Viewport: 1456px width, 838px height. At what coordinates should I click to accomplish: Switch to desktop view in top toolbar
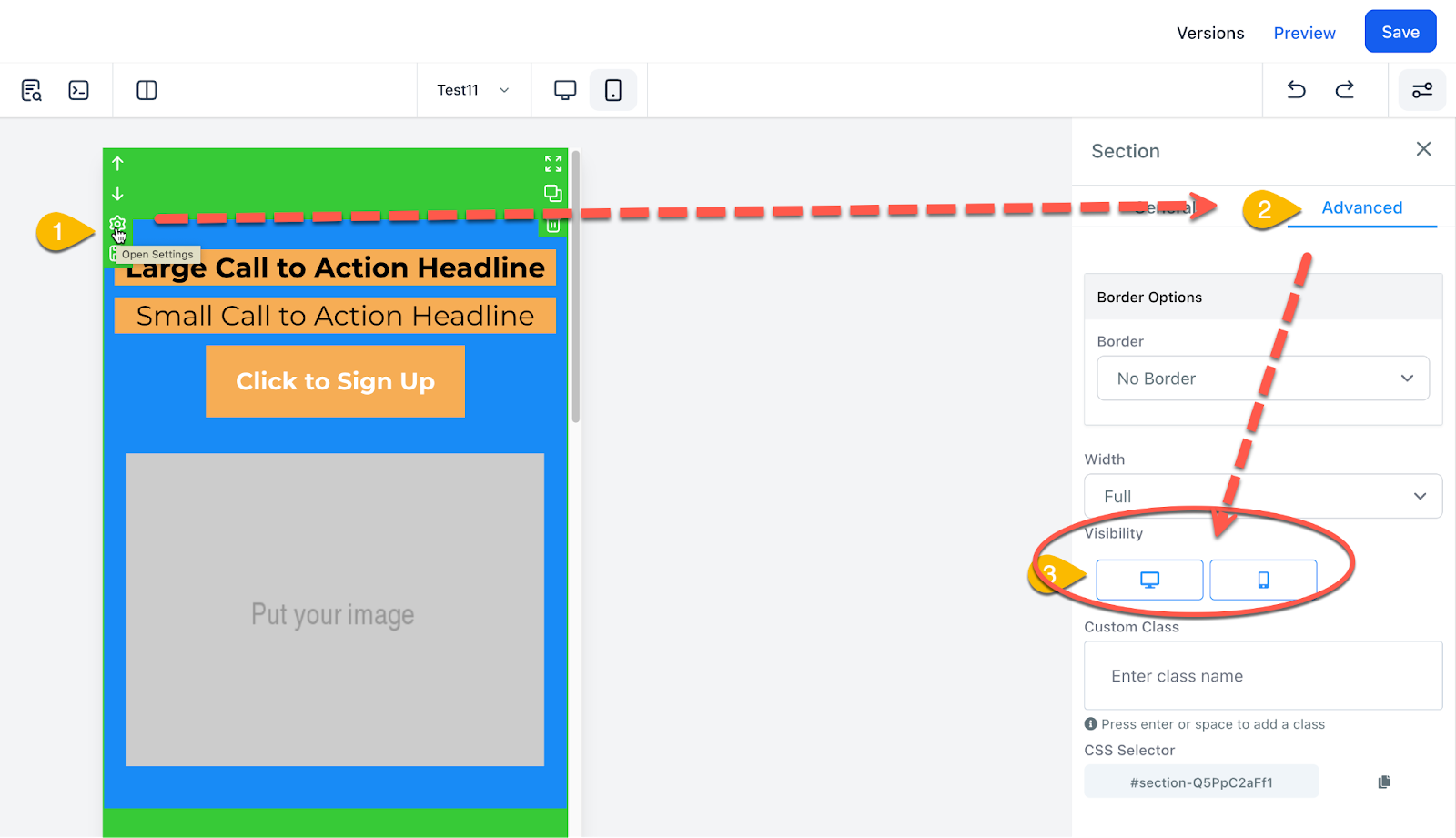(x=565, y=90)
